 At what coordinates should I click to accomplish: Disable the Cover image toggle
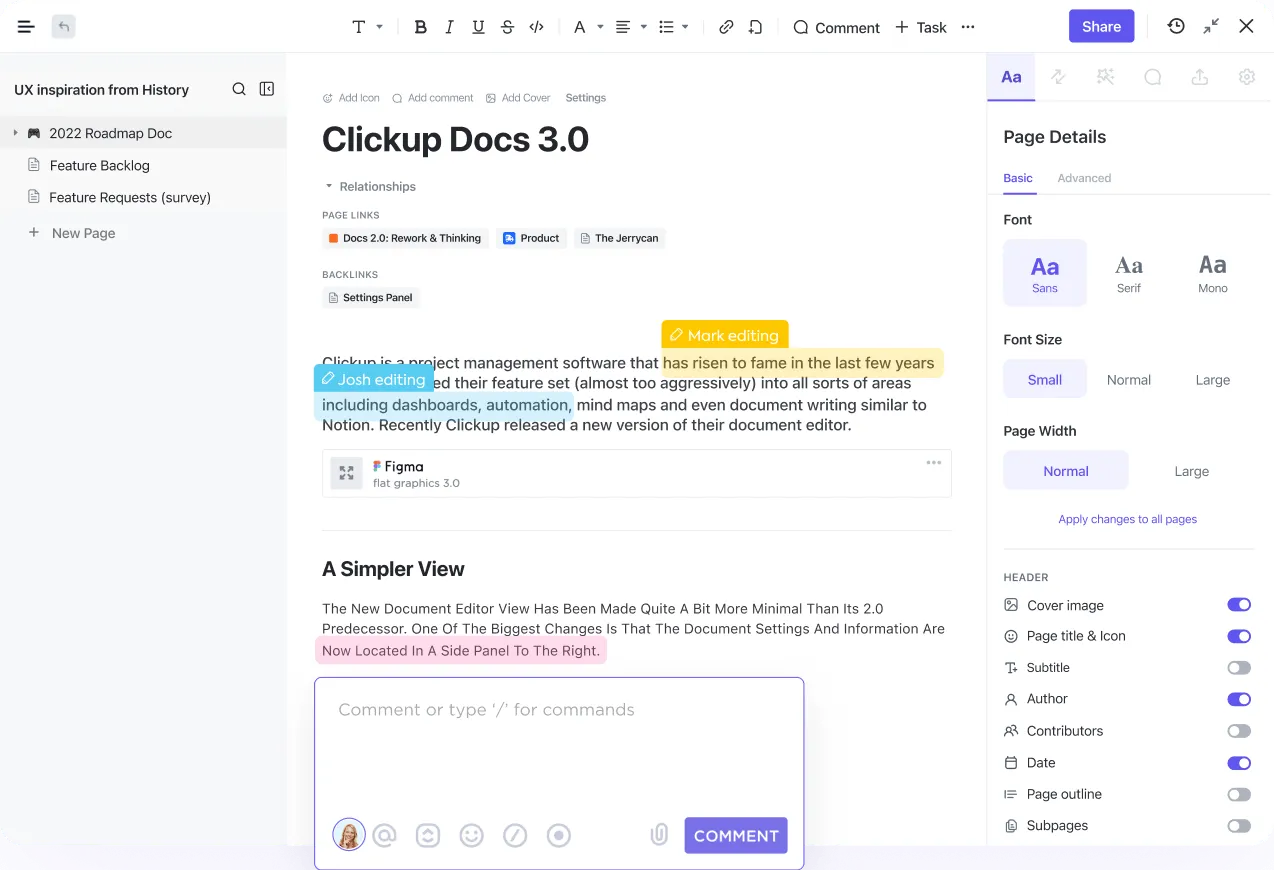(x=1239, y=604)
